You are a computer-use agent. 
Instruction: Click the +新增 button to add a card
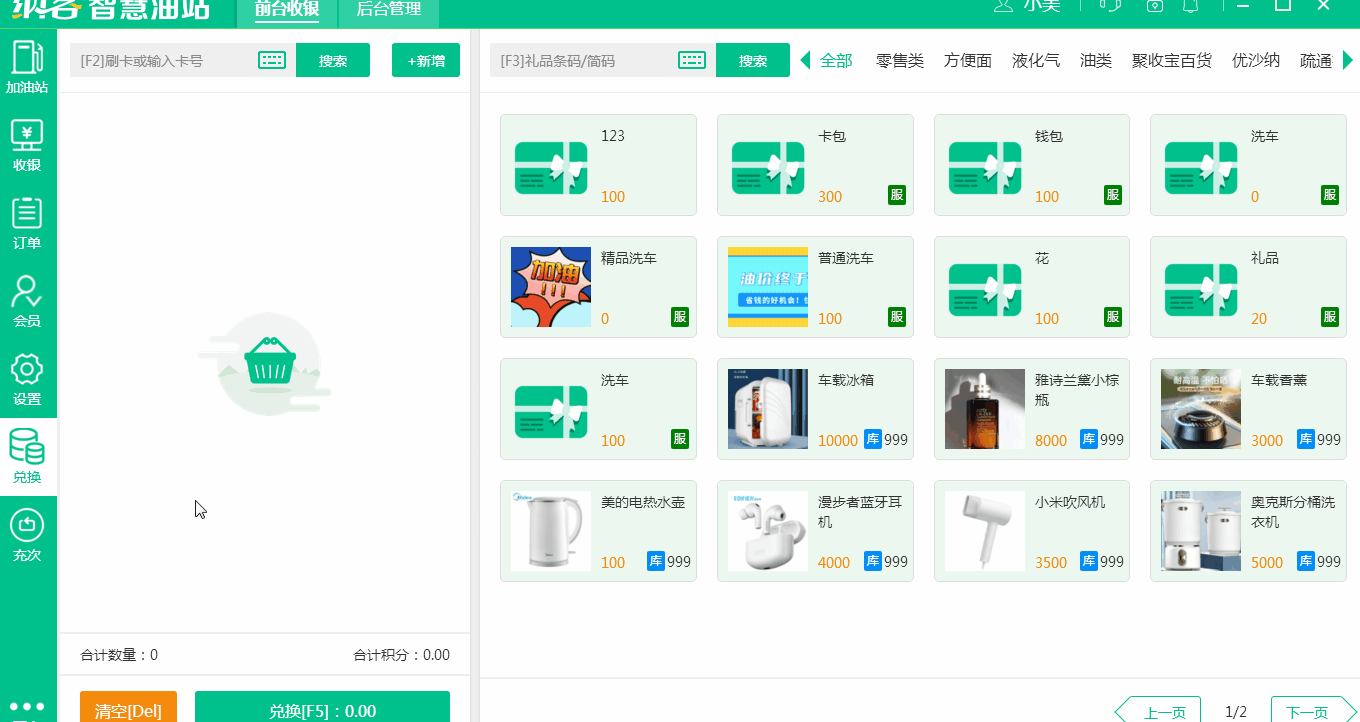point(426,59)
